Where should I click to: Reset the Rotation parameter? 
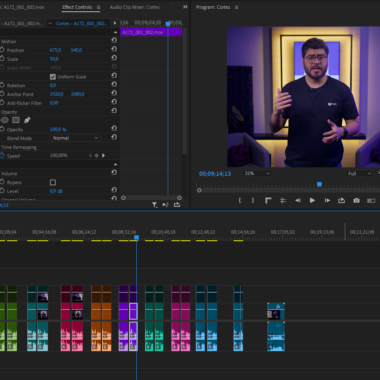tap(114, 85)
